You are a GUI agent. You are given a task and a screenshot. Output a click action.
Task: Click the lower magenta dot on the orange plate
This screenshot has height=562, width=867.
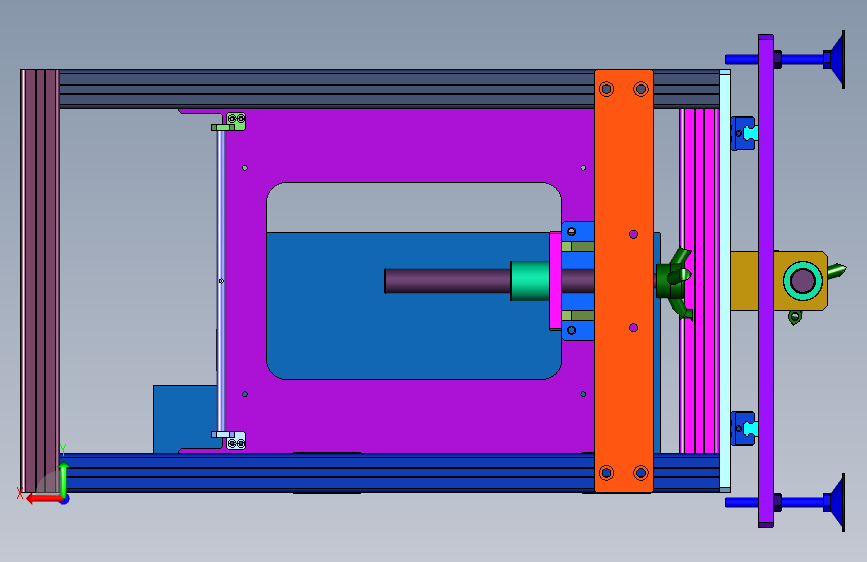click(x=634, y=328)
